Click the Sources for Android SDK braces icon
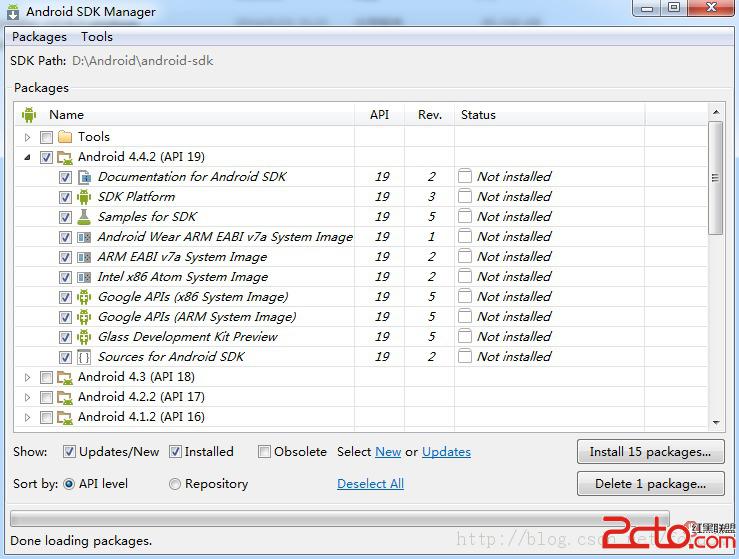 pyautogui.click(x=84, y=357)
